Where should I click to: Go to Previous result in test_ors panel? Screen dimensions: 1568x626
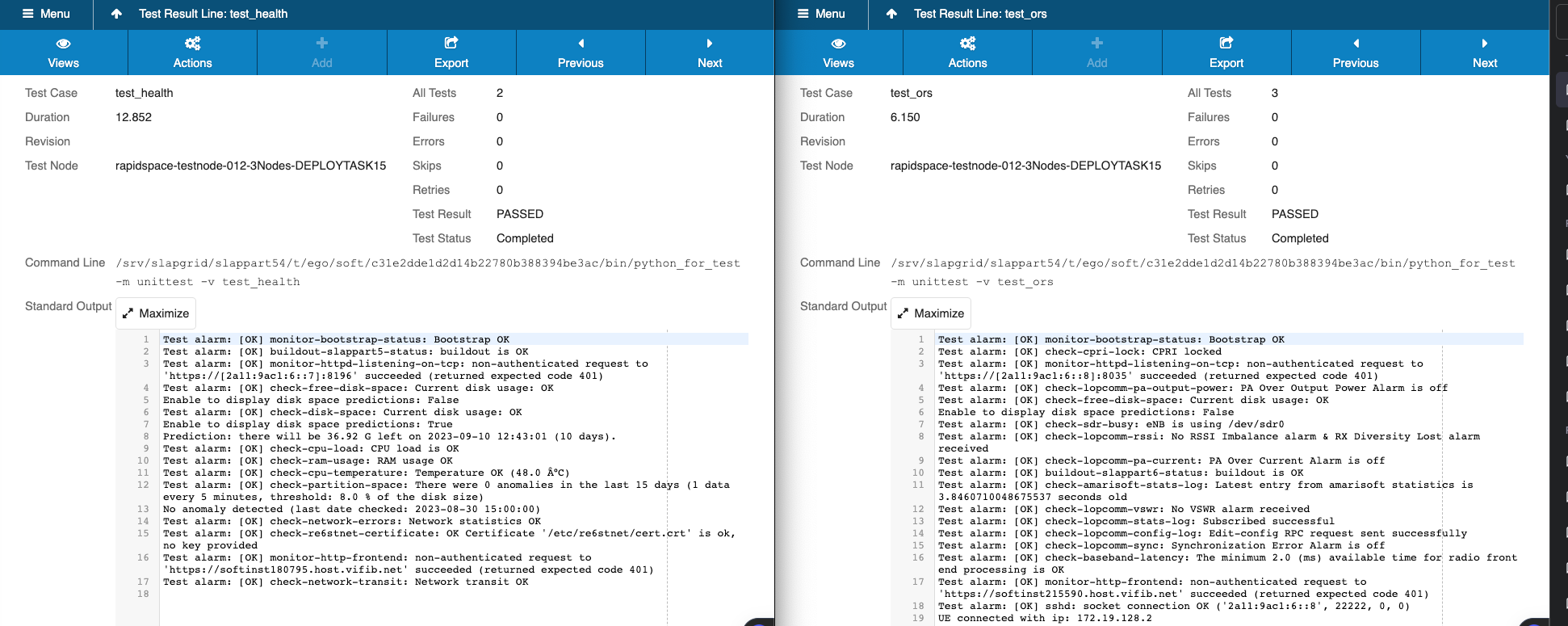coord(1356,53)
